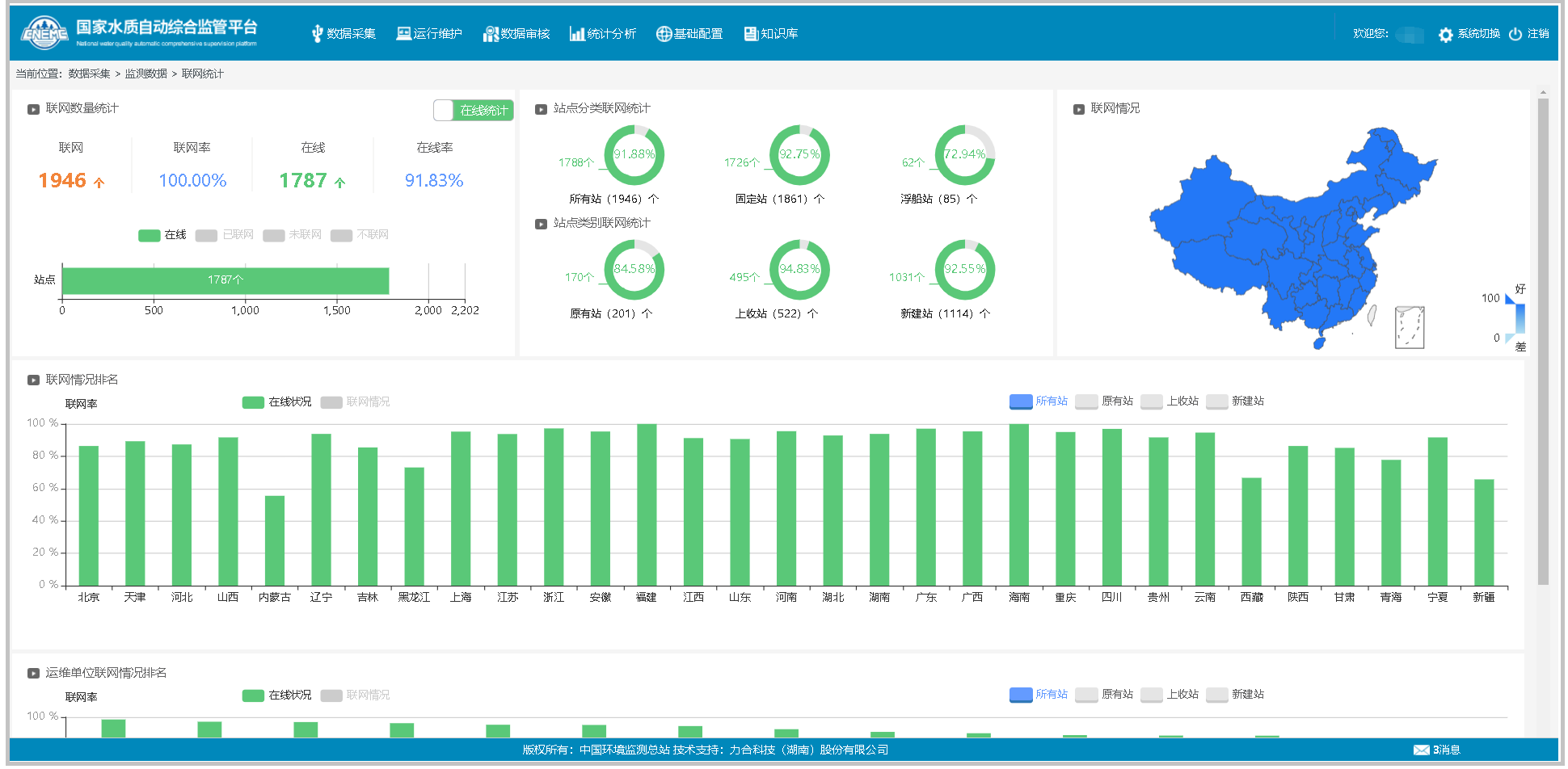Select 原有站 tab in 运维单位 ranking
Image resolution: width=1568 pixels, height=769 pixels.
(1104, 695)
